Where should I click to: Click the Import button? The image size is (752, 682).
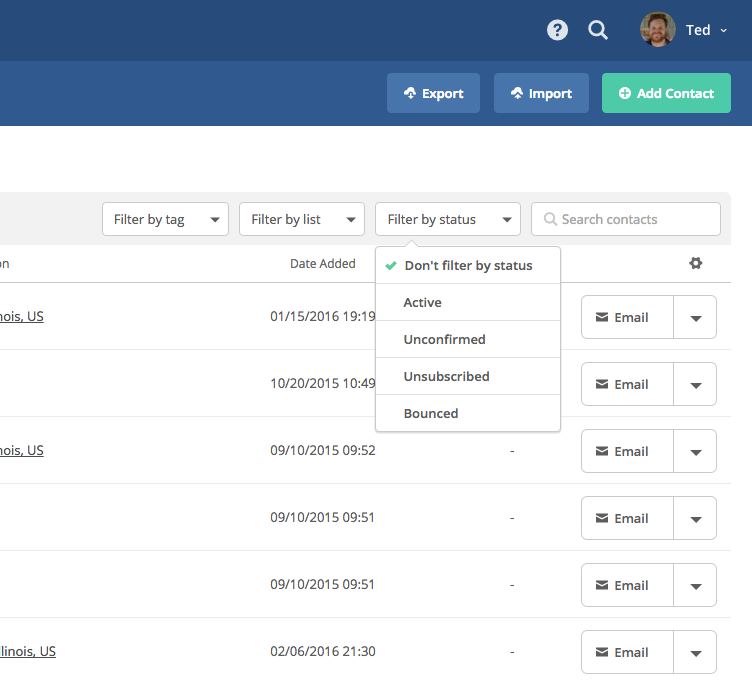pyautogui.click(x=541, y=93)
